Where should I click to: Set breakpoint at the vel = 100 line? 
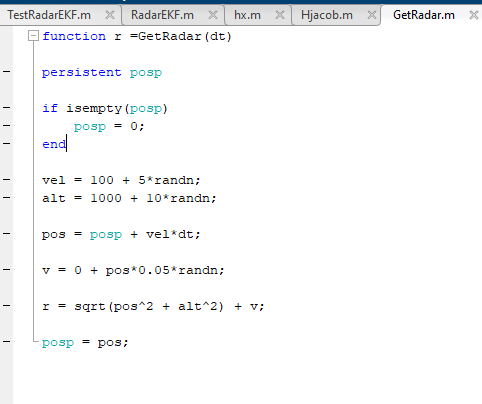tap(6, 180)
